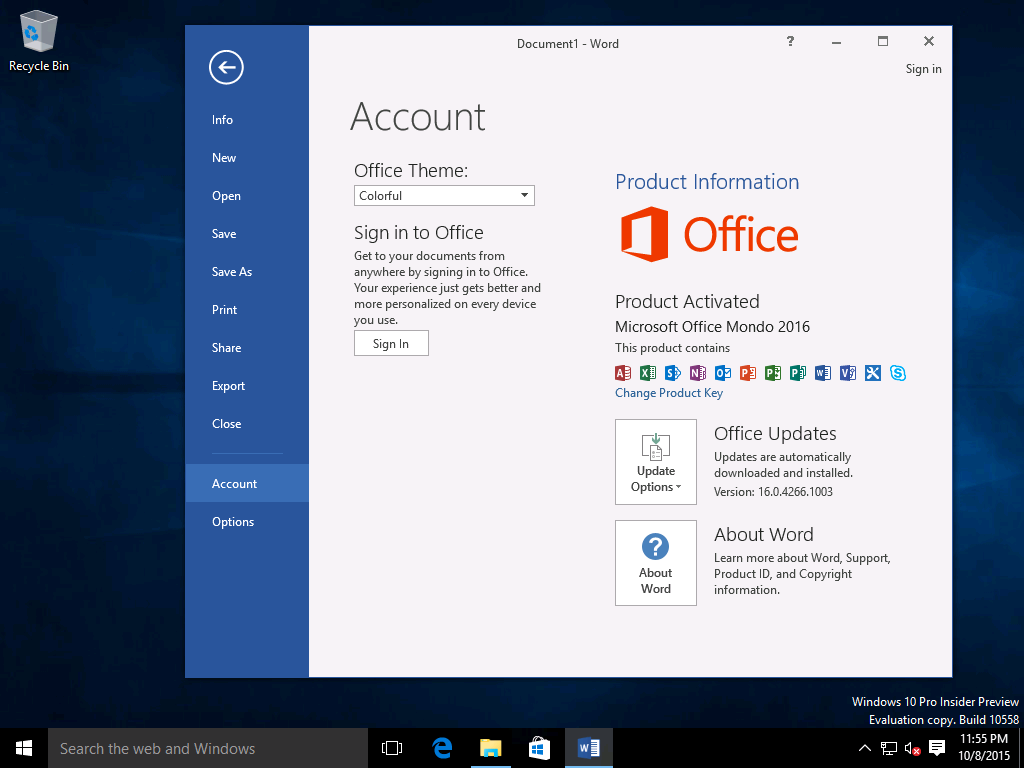
Task: Launch Microsoft Edge from the taskbar
Action: (x=442, y=748)
